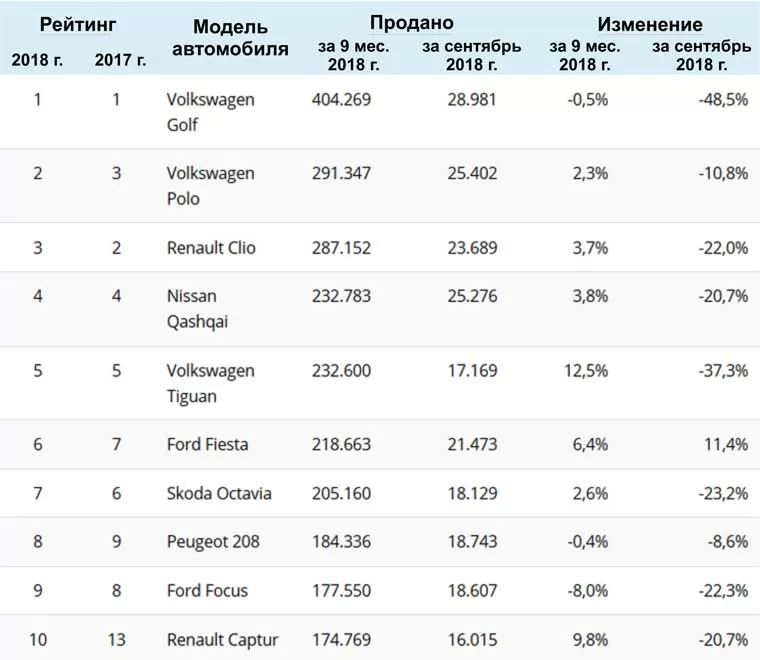
Task: Click the Модель автомобиля header
Action: point(230,38)
